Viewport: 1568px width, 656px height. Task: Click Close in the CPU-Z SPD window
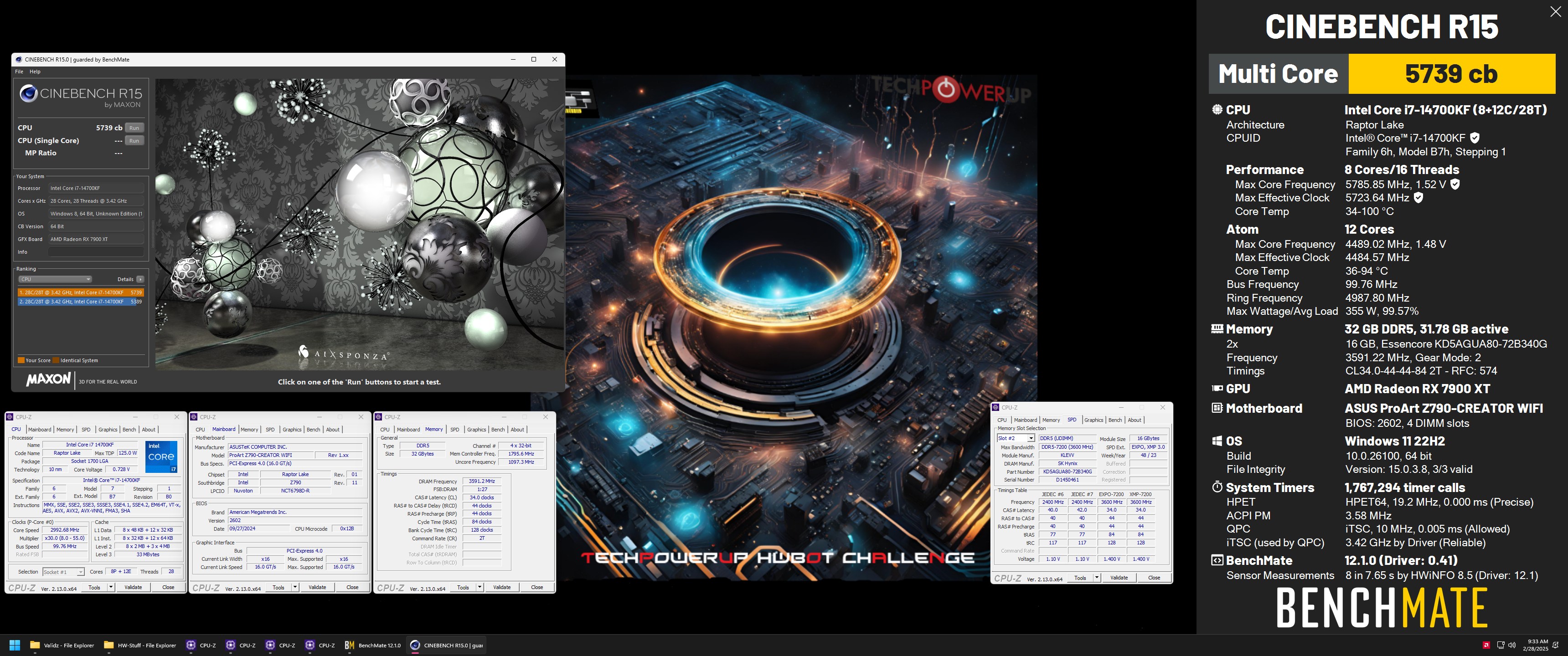click(1154, 578)
